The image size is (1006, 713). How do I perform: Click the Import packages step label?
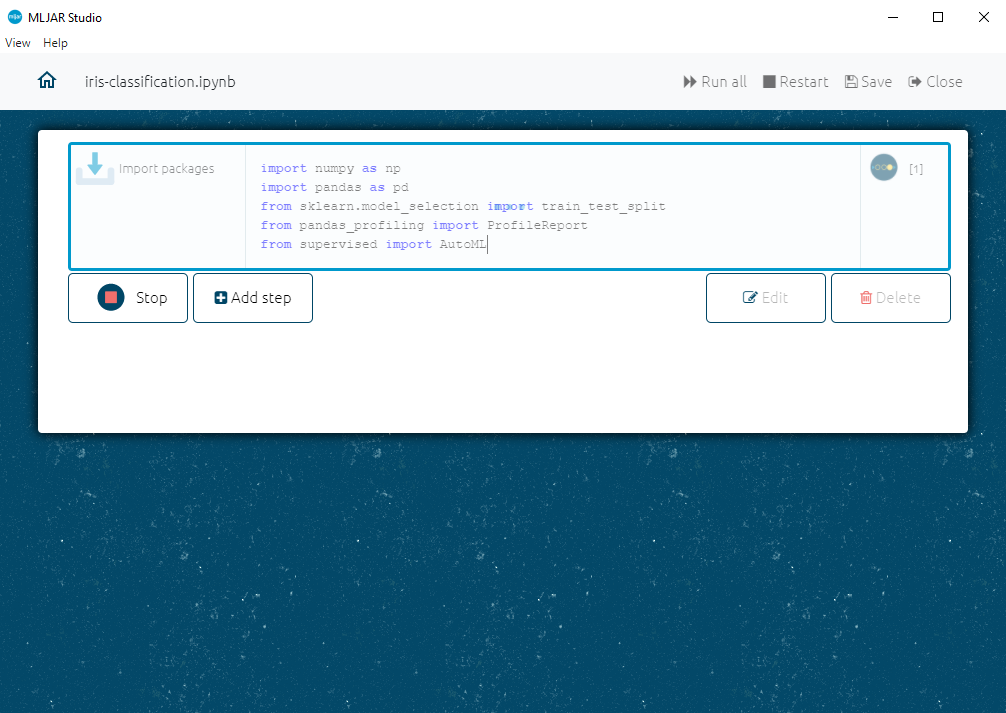(166, 169)
